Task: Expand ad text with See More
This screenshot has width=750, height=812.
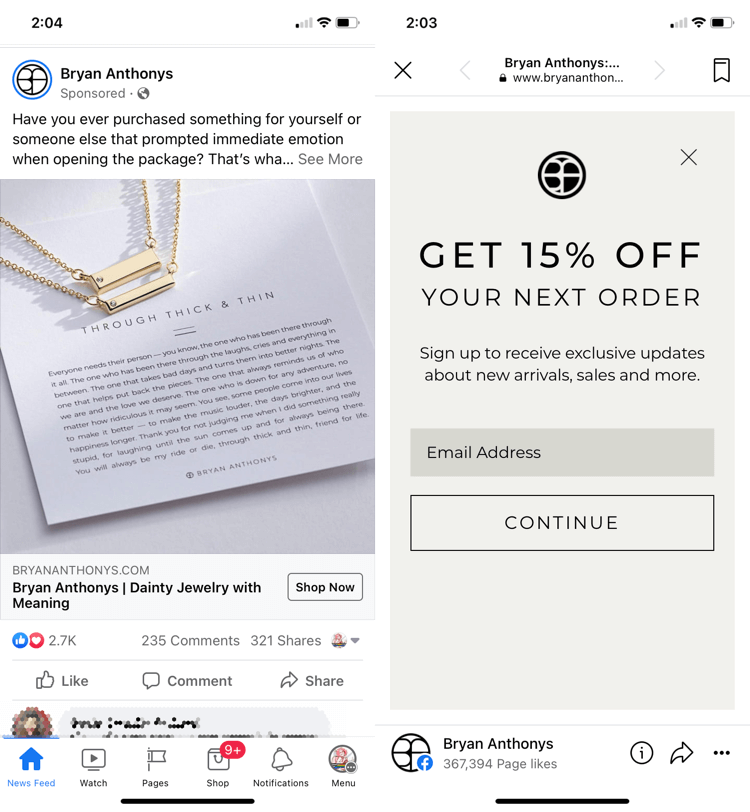Action: click(x=330, y=159)
